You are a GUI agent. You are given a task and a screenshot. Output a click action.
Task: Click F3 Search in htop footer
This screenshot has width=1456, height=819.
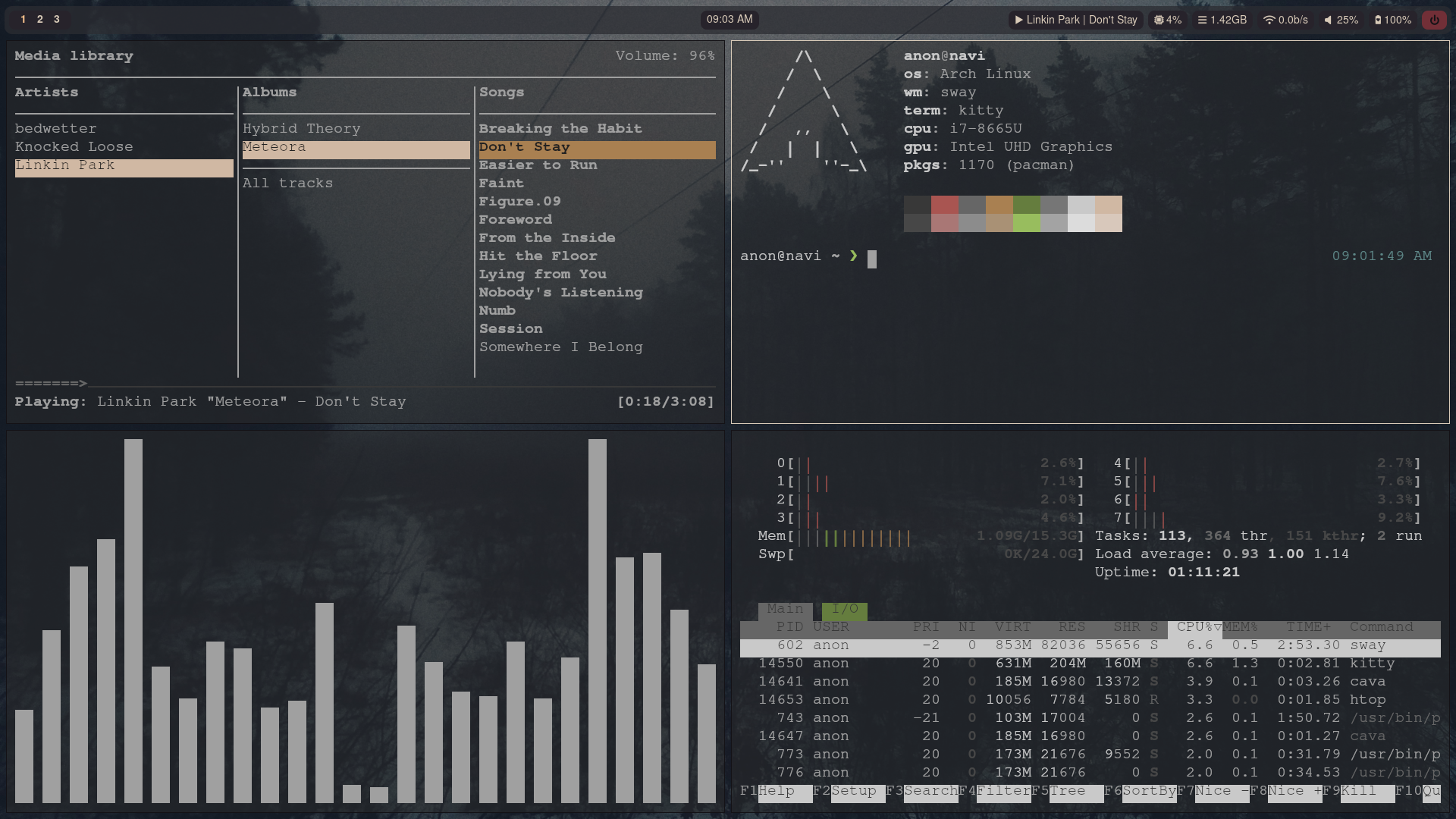[921, 792]
